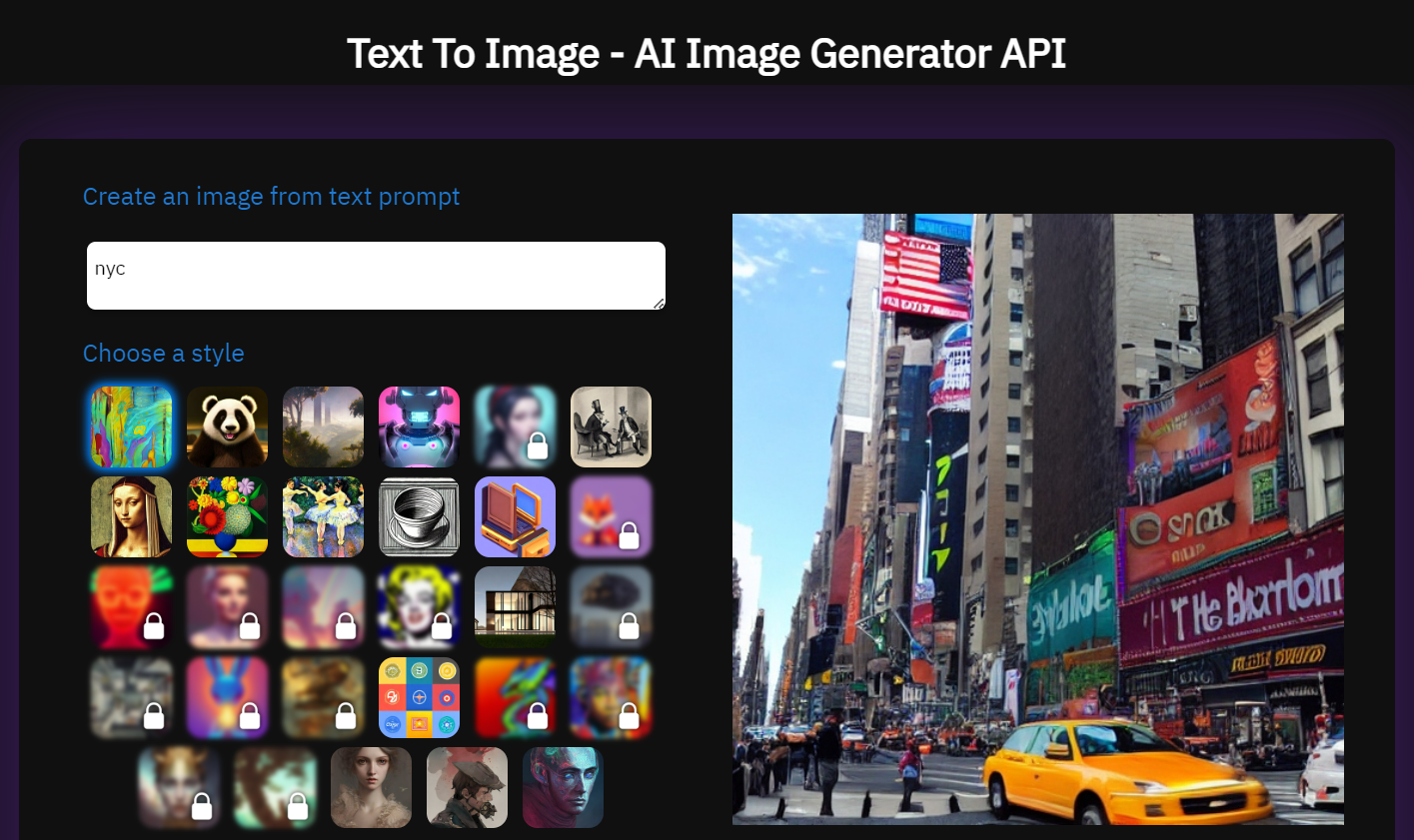
Task: Open the generated NYC street image
Action: coord(1038,519)
